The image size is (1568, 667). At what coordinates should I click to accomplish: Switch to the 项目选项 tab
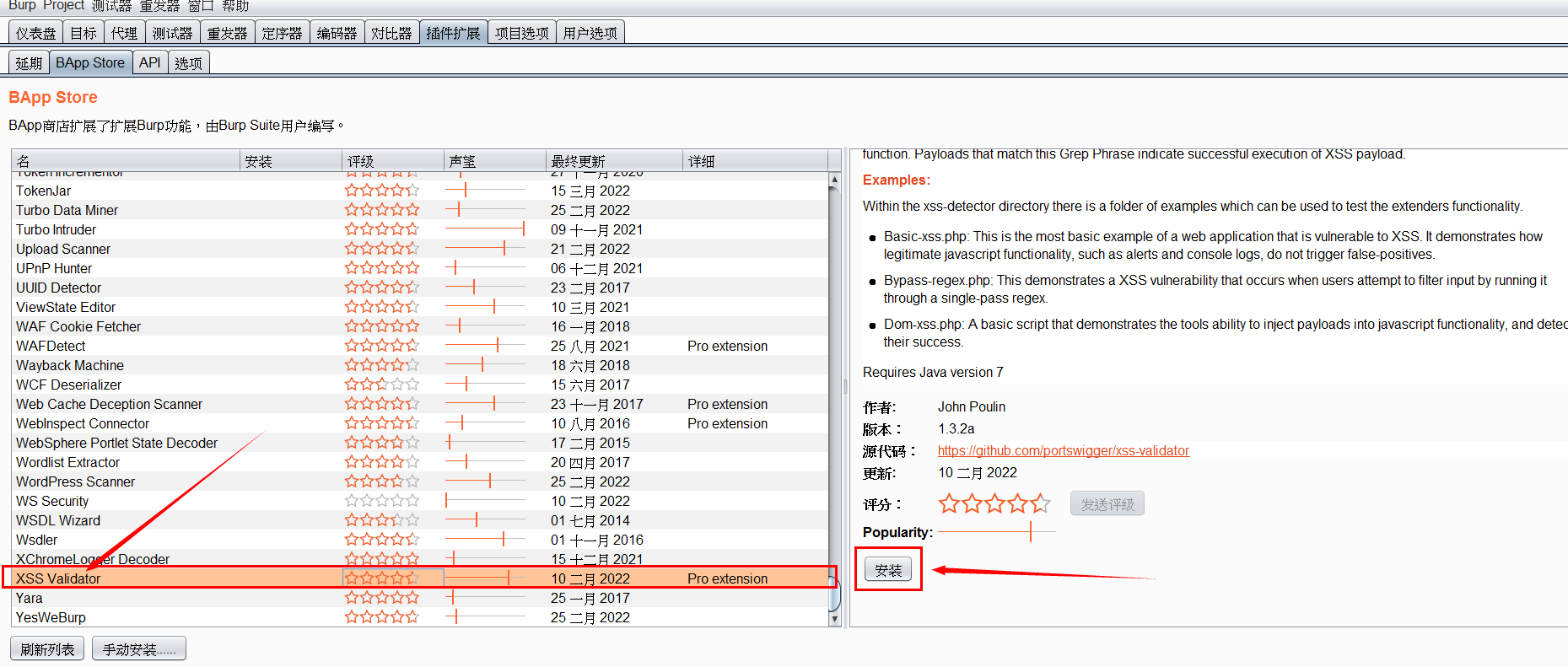pyautogui.click(x=521, y=33)
